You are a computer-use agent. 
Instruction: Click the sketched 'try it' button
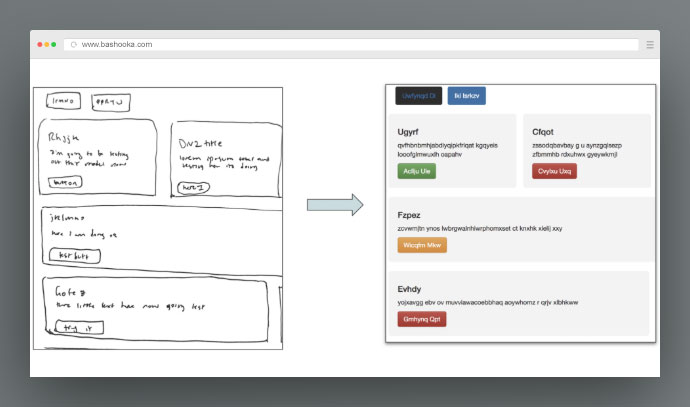(71, 327)
